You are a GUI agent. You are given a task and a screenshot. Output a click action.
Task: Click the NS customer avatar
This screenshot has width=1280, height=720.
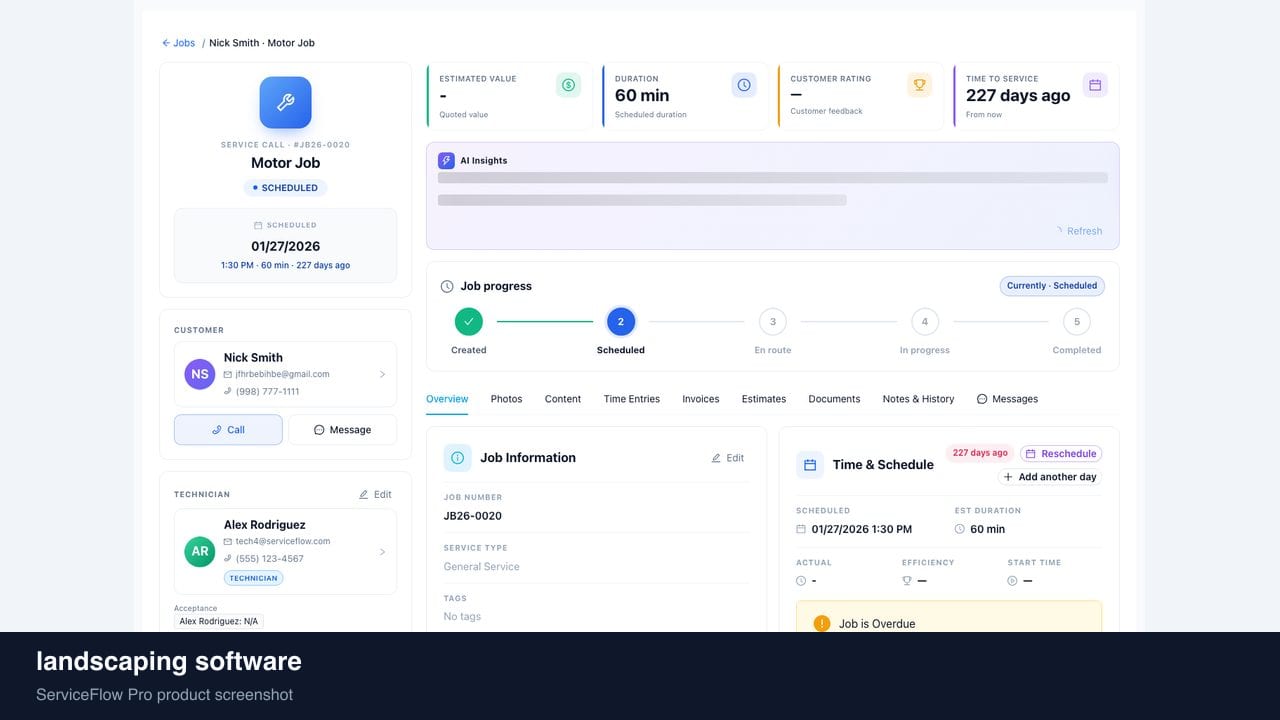tap(200, 374)
